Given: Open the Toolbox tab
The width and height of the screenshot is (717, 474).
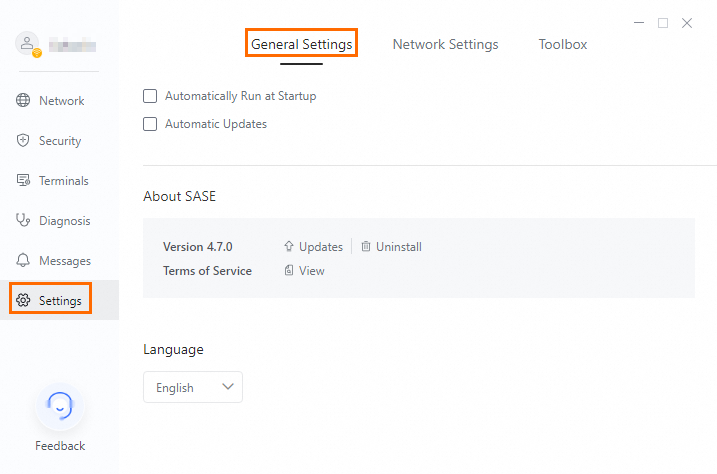Looking at the screenshot, I should coord(562,45).
